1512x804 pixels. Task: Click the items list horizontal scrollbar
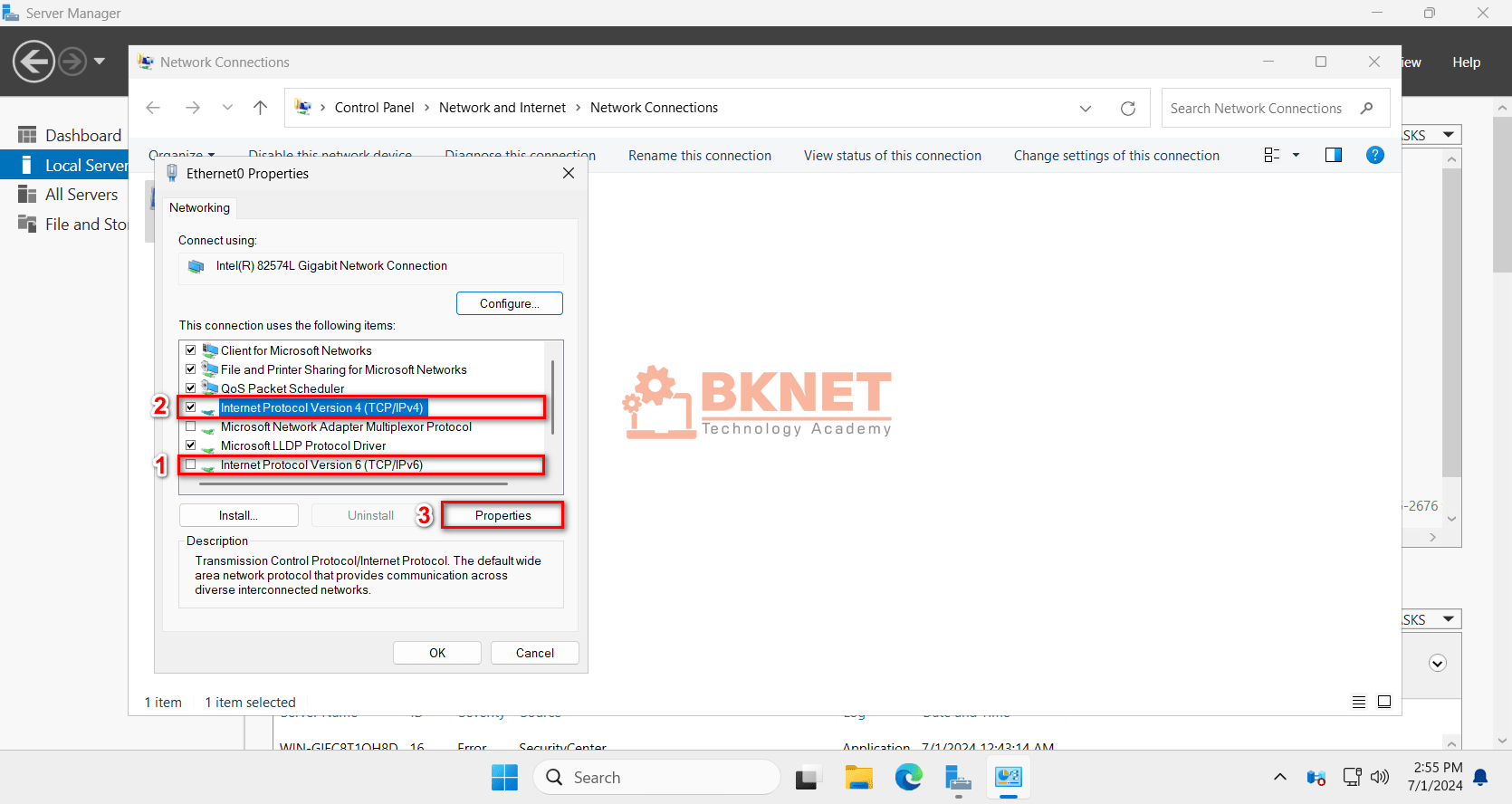(x=353, y=484)
